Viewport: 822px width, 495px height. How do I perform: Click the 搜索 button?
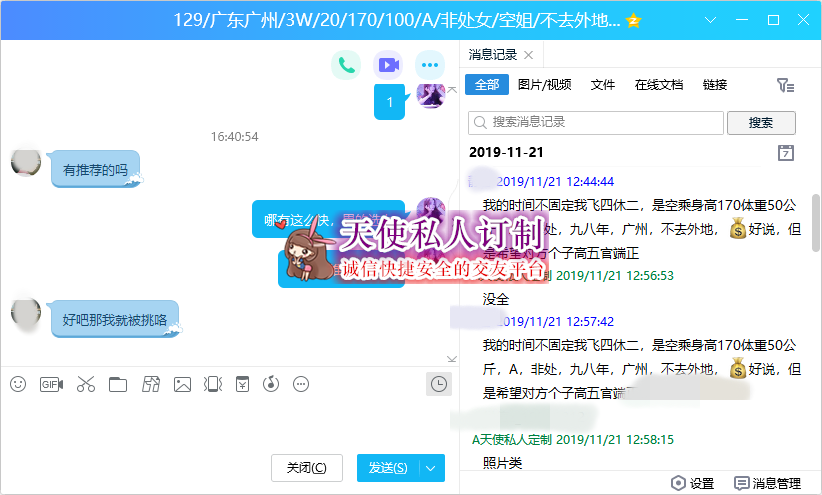tap(761, 123)
